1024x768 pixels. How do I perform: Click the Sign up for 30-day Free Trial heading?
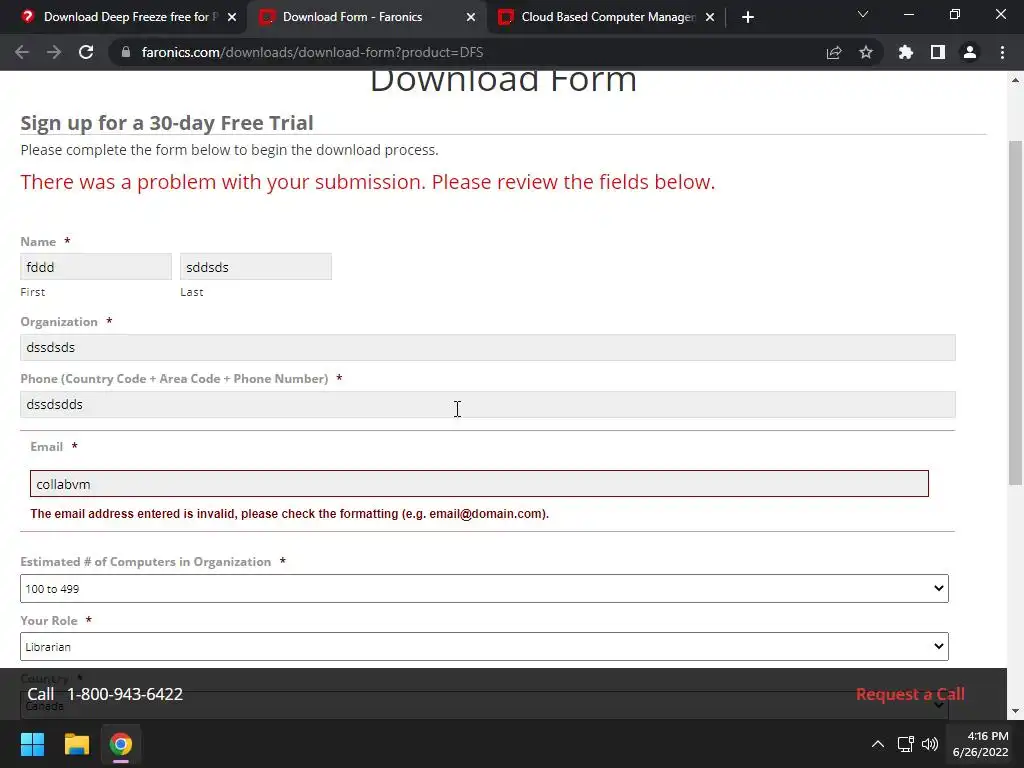(x=167, y=123)
